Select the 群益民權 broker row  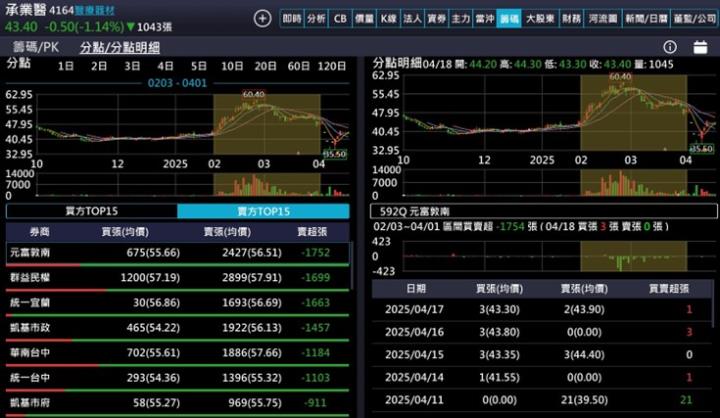[177, 278]
